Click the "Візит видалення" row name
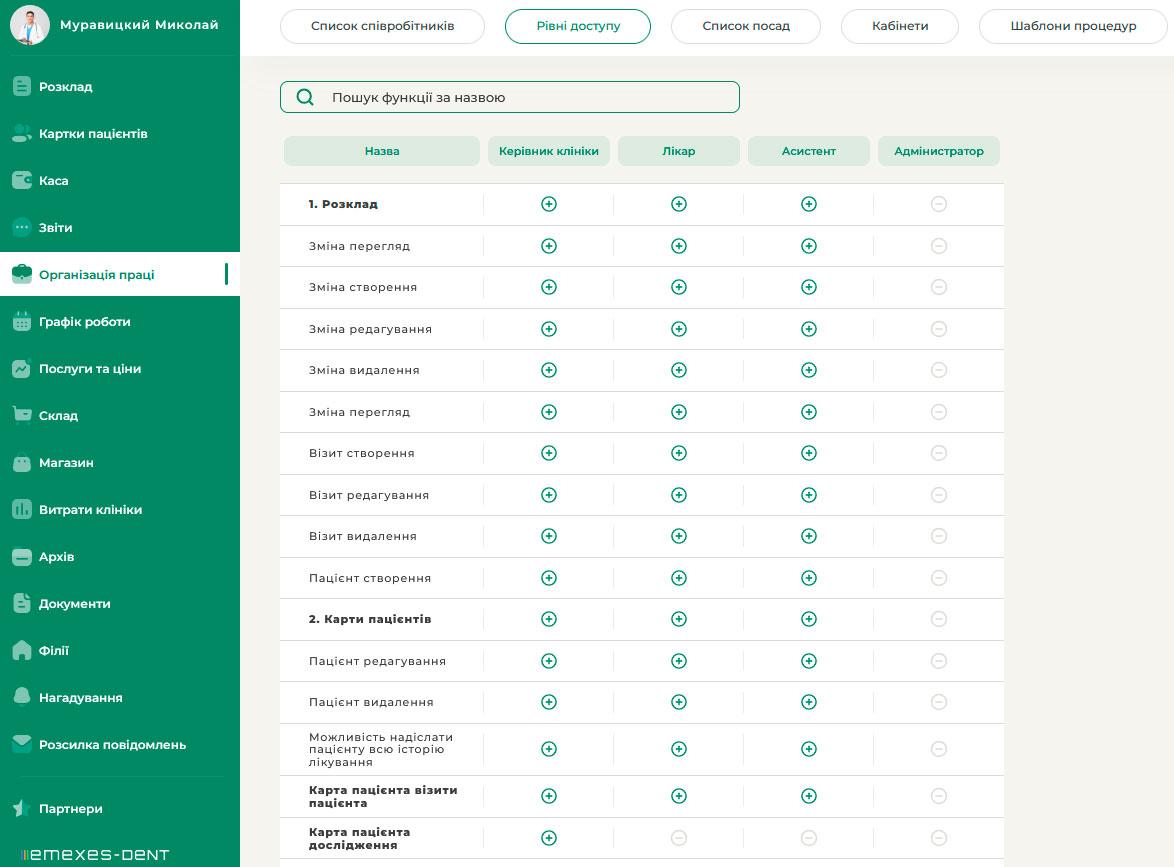 point(363,536)
